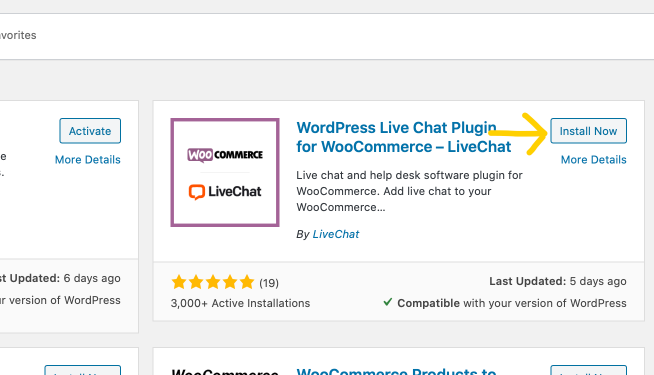Click the (19) ratings count
Screen dimensions: 654x375
click(x=269, y=283)
